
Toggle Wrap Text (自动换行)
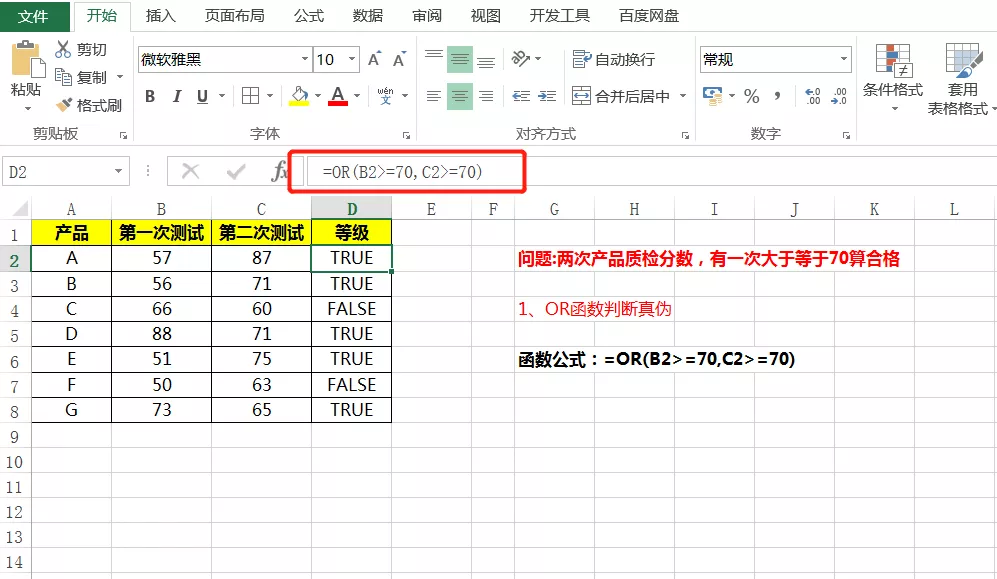614,59
